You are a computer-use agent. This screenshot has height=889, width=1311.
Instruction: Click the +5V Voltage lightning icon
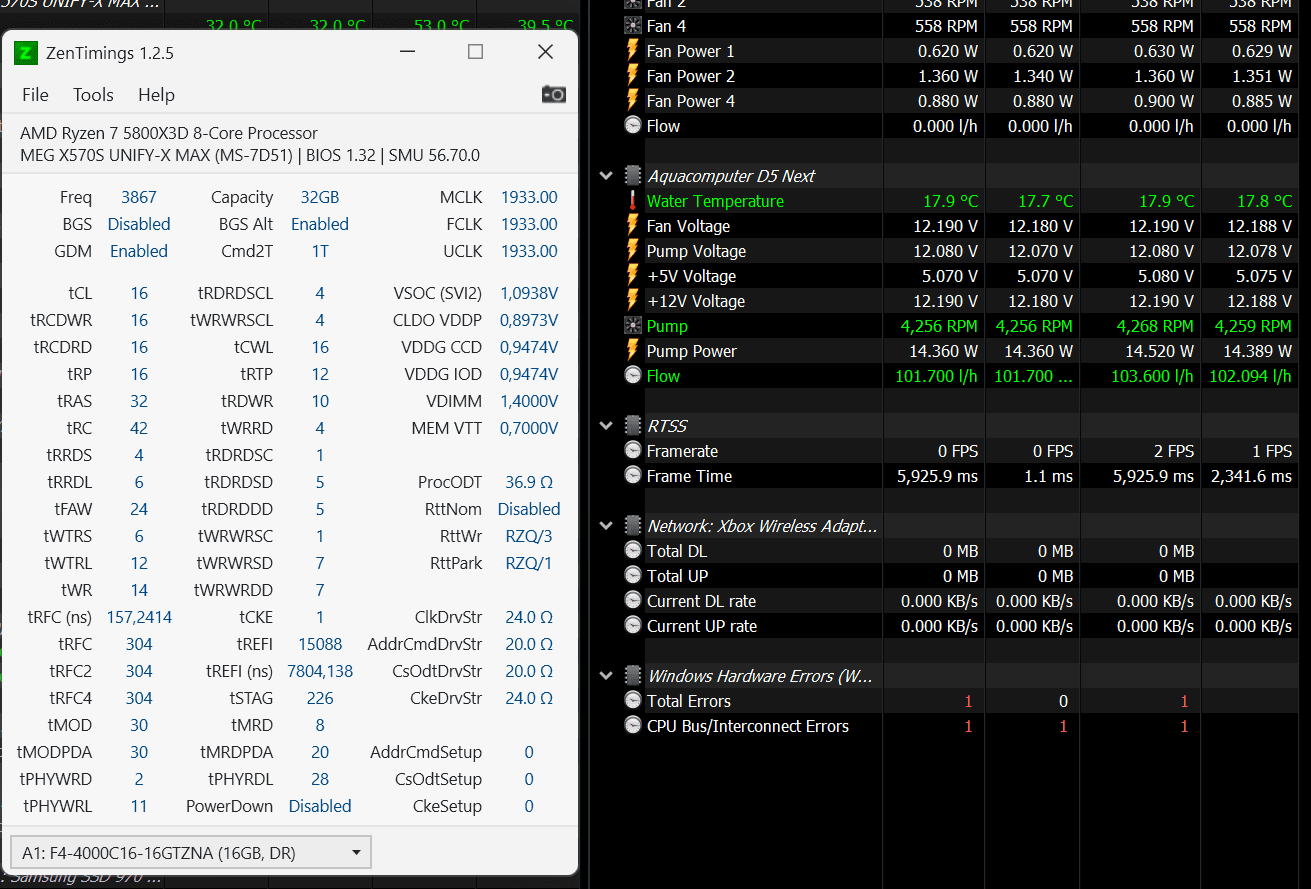[633, 276]
